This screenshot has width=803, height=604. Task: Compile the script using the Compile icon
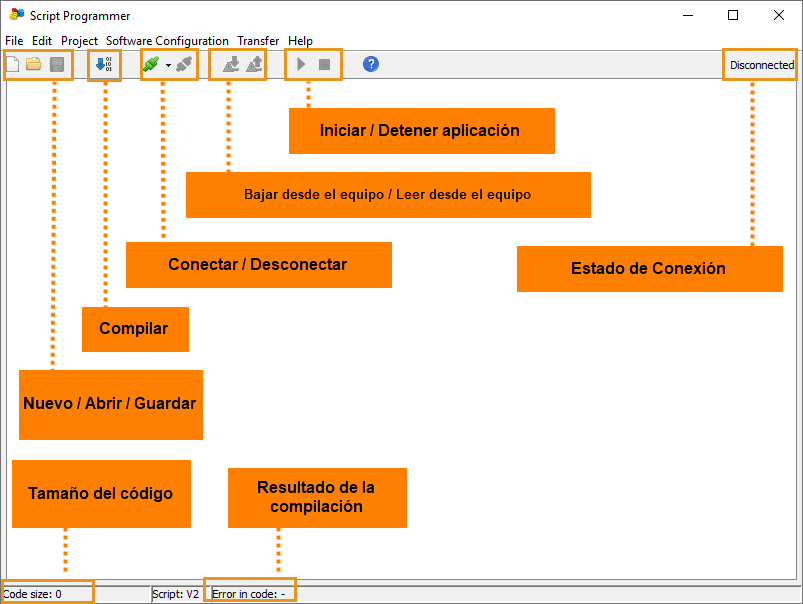coord(104,65)
